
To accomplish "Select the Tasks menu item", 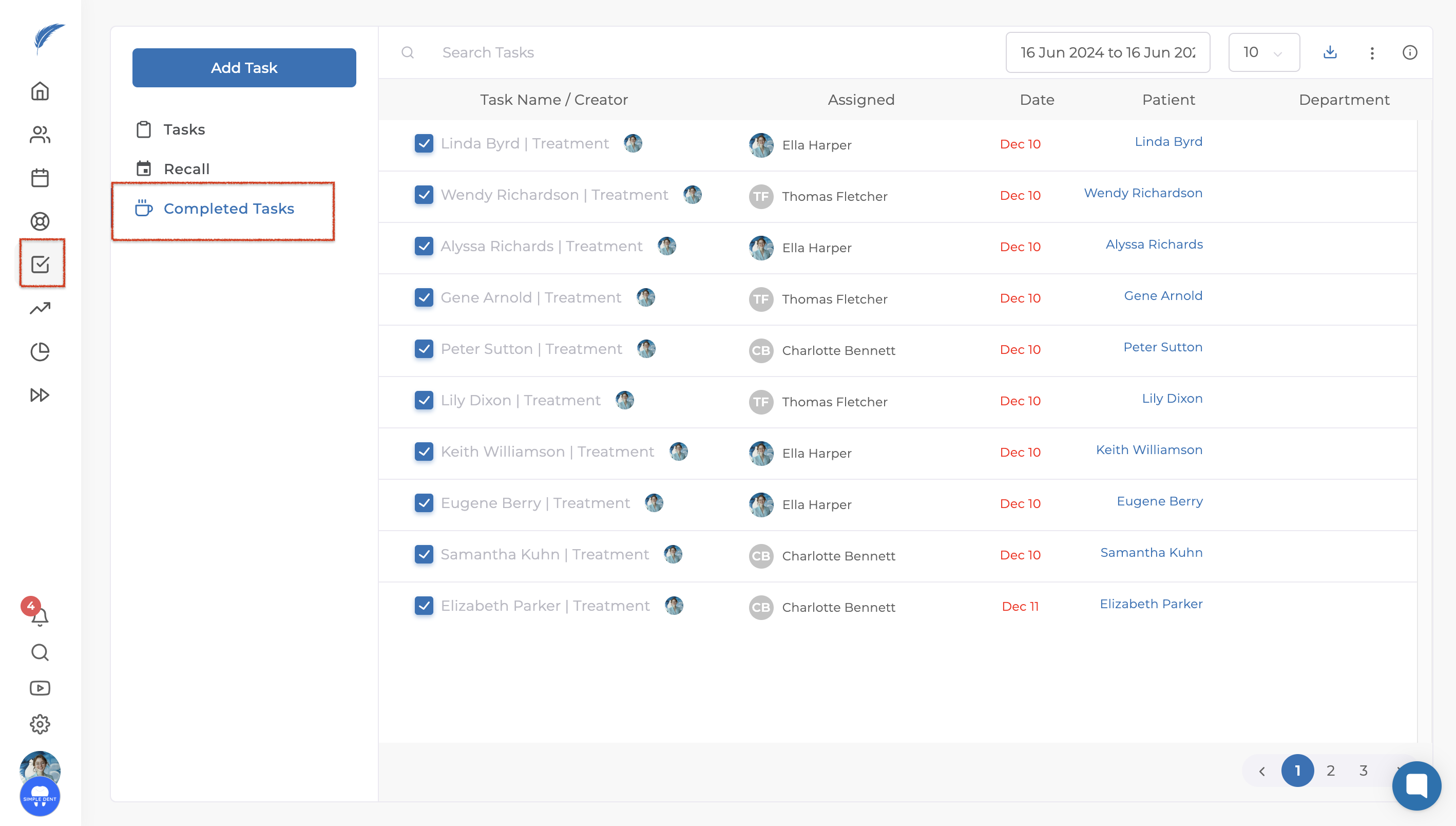I will (184, 129).
